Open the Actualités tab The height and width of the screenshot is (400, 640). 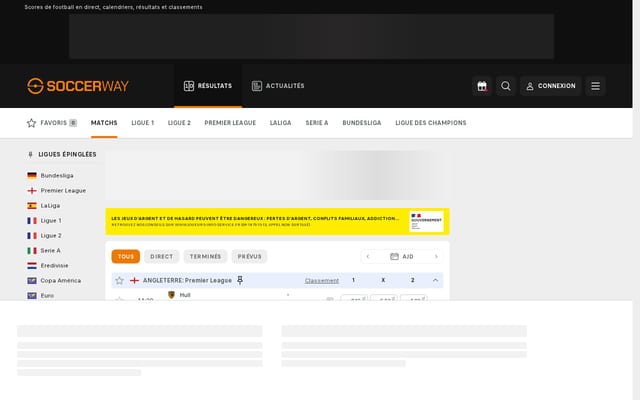point(278,86)
